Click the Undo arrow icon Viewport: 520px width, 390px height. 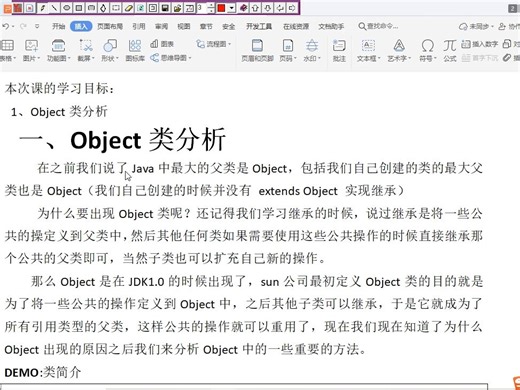coord(6,26)
